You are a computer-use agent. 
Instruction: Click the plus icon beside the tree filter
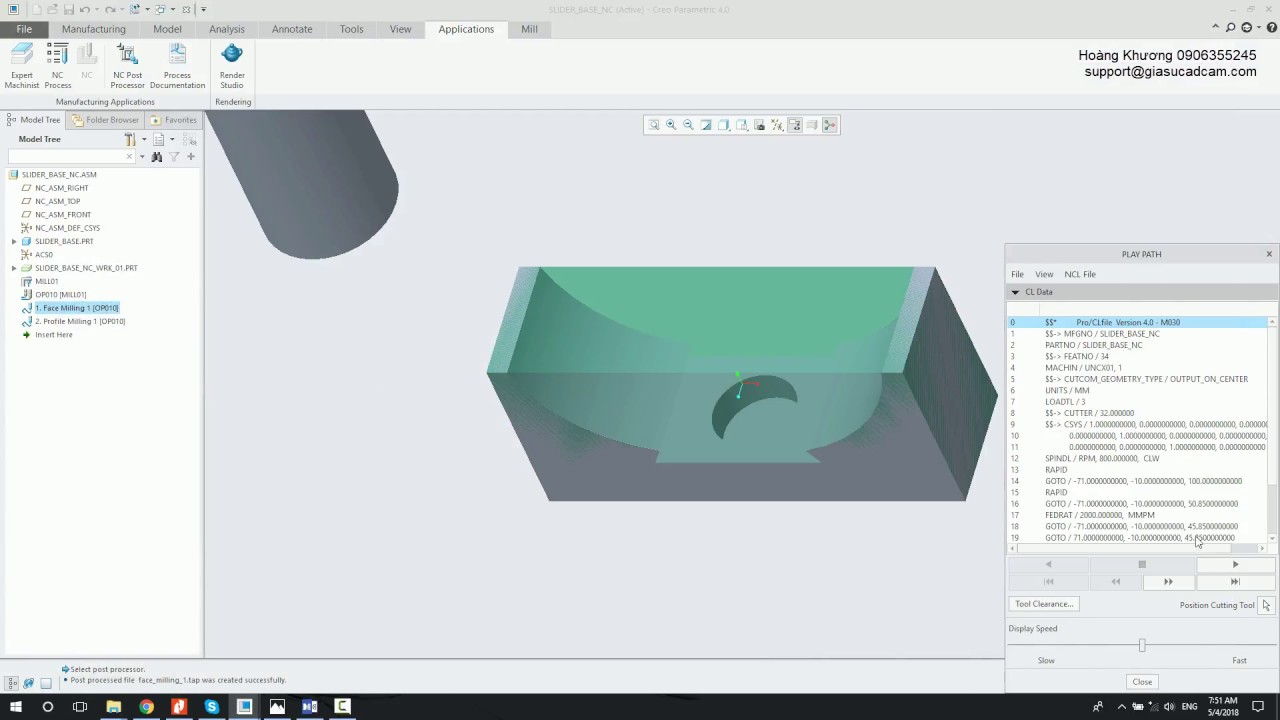[191, 156]
